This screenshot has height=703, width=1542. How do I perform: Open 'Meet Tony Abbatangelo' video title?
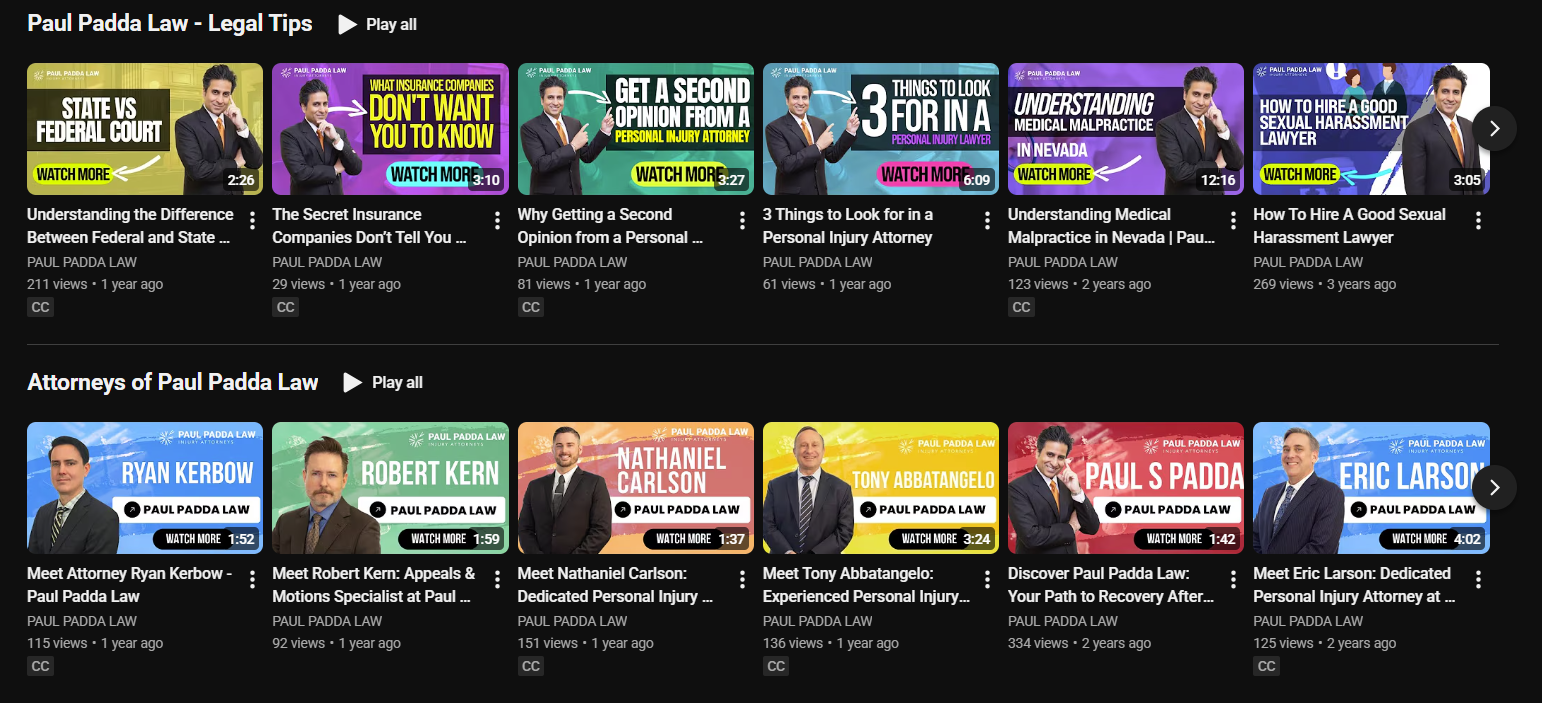(866, 585)
